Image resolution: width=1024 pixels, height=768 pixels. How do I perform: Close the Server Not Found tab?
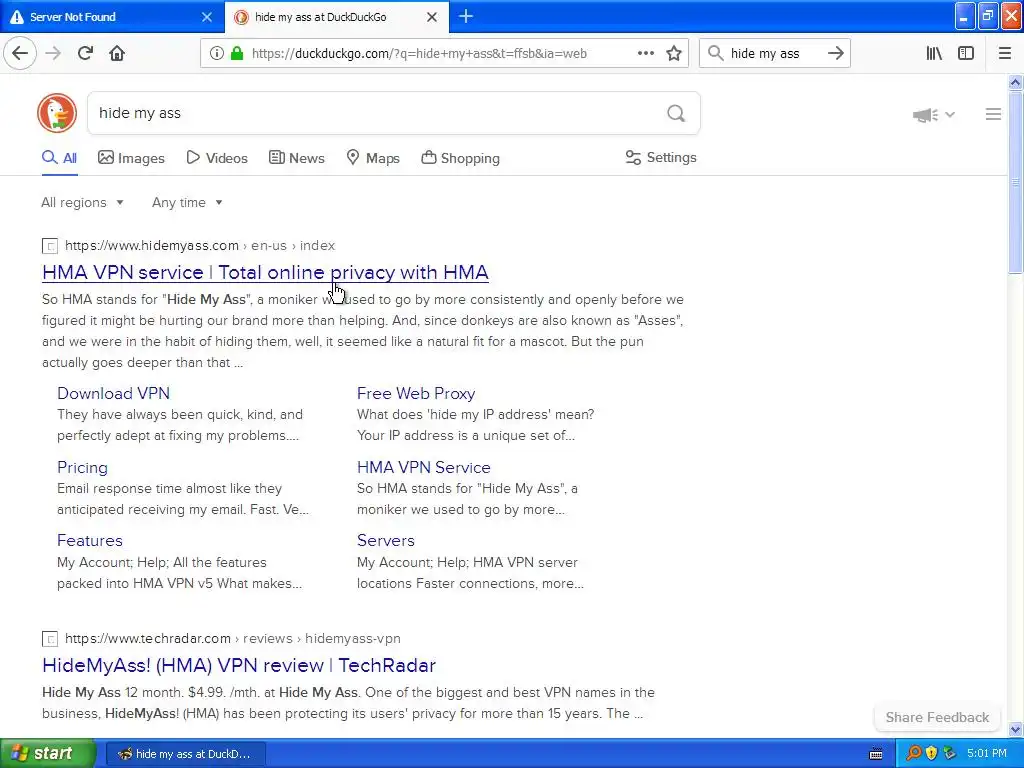pyautogui.click(x=207, y=17)
